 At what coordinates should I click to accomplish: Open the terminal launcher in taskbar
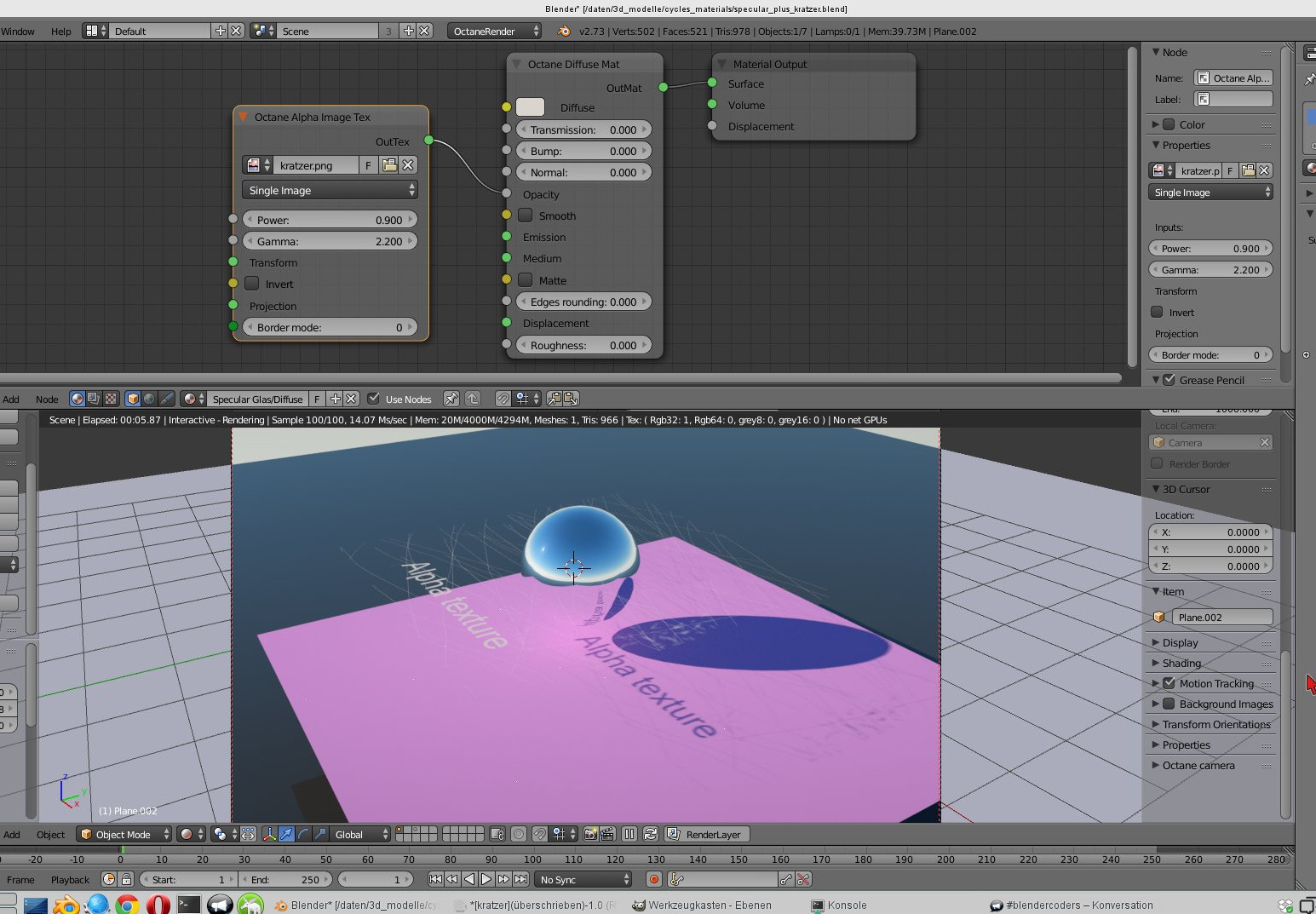tap(188, 905)
